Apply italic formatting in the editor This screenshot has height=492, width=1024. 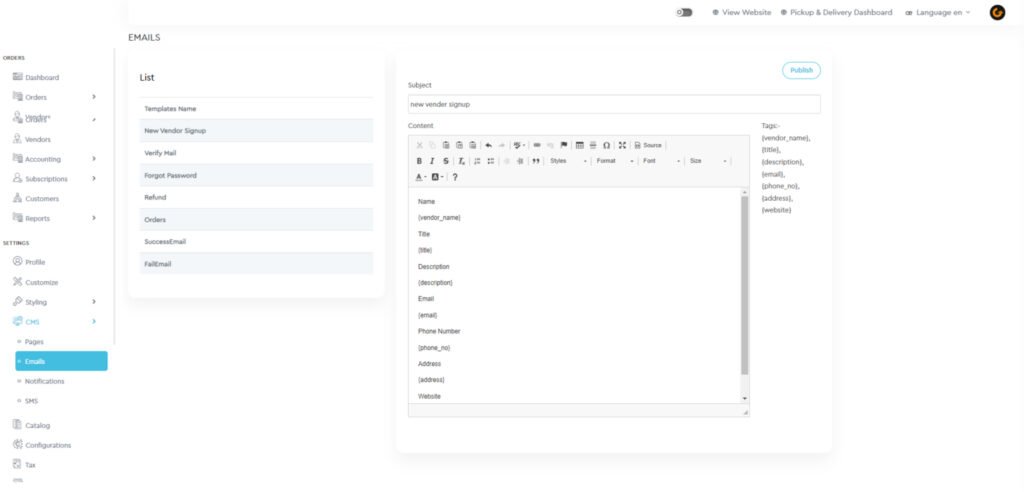pos(432,161)
